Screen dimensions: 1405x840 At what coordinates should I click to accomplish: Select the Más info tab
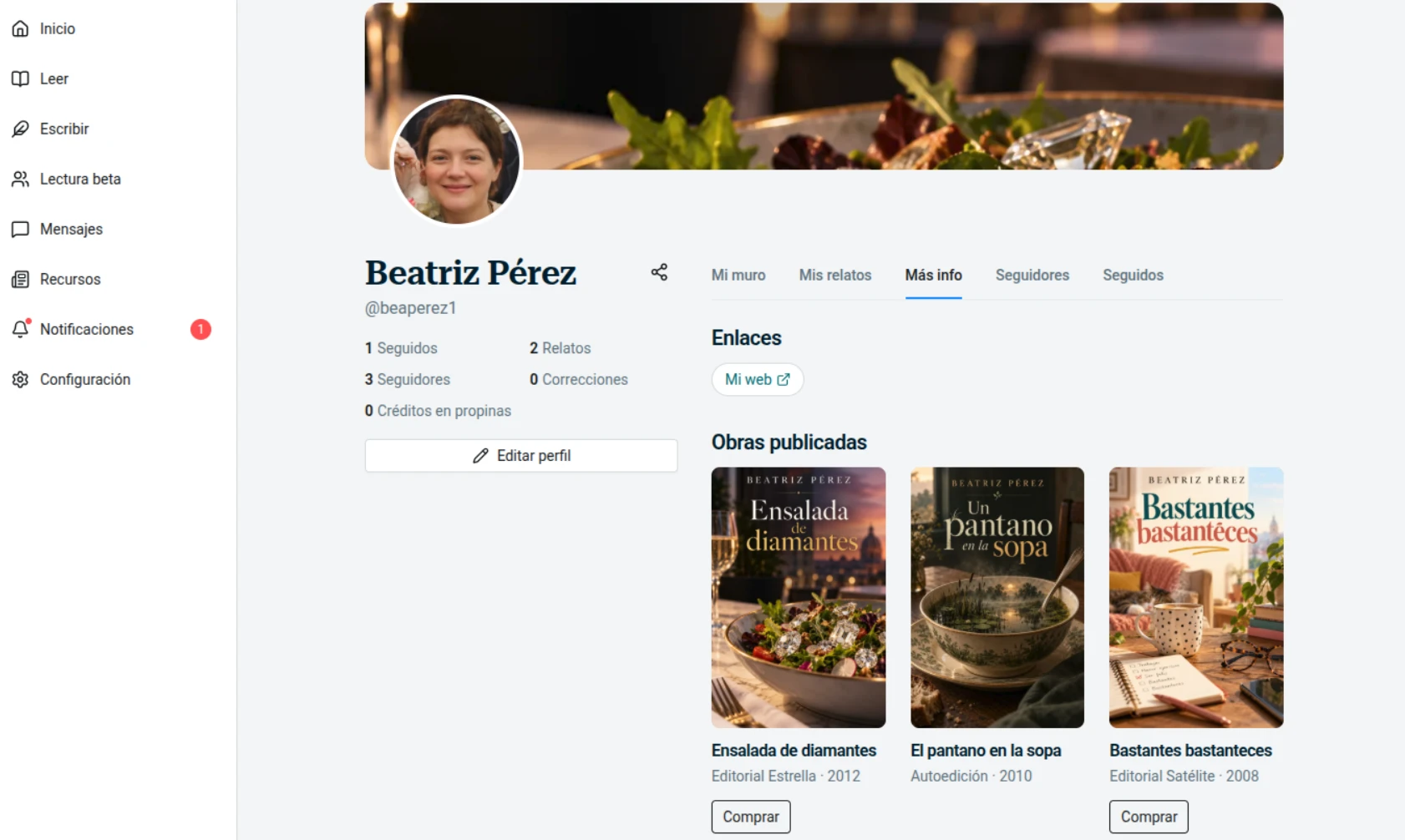(x=934, y=275)
